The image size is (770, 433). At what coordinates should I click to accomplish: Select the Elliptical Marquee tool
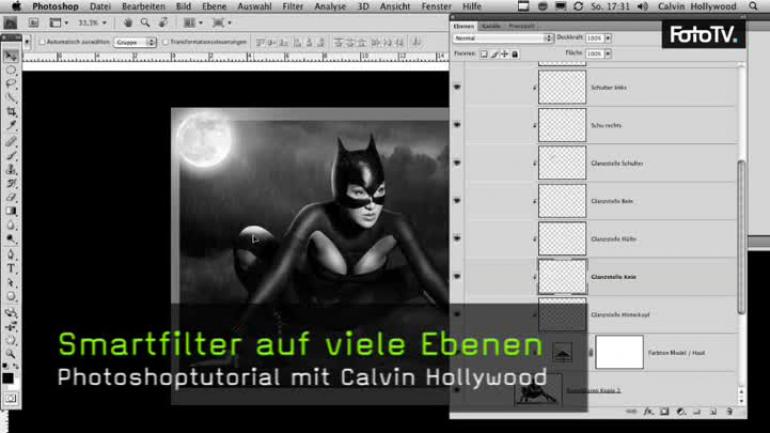pos(10,70)
